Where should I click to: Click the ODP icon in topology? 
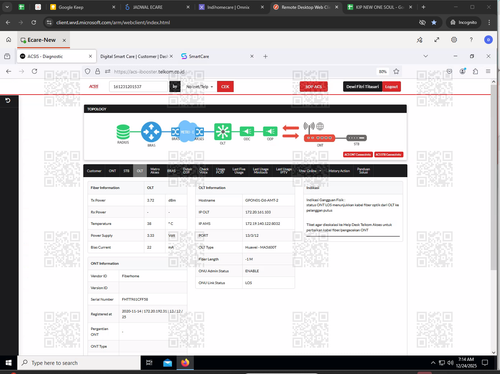pyautogui.click(x=270, y=131)
